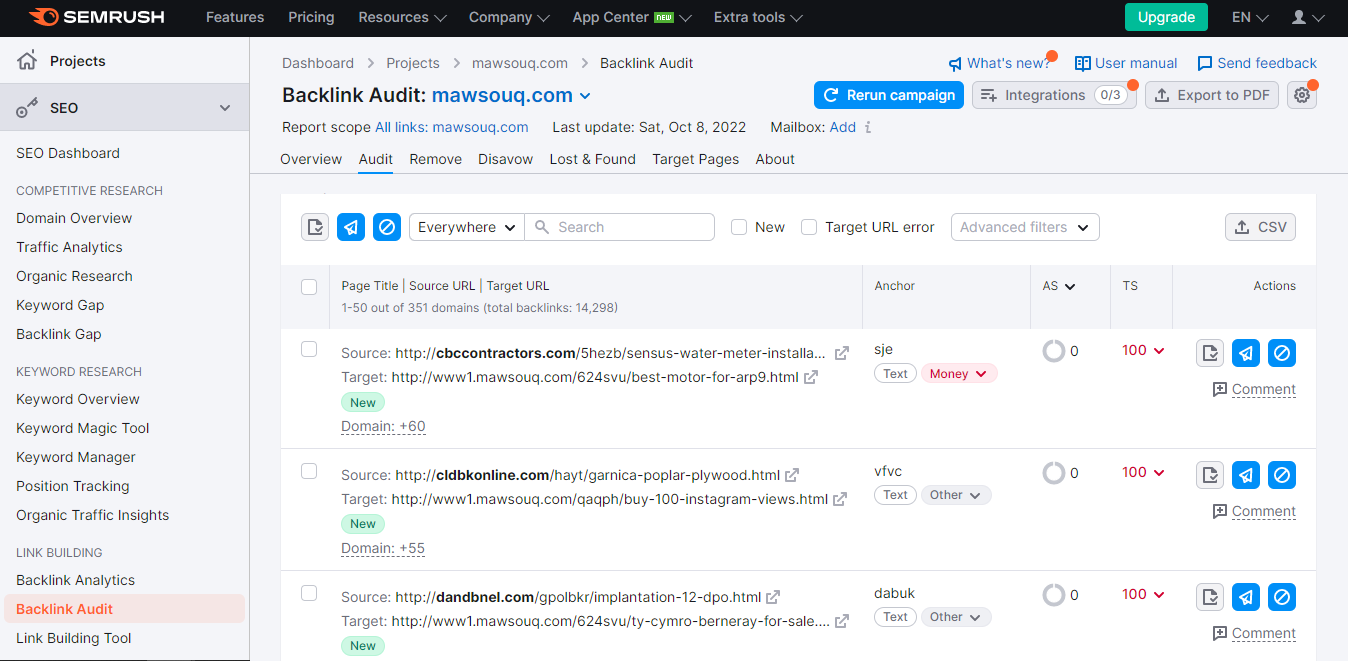Select the dandbnel.com row checkbox
1348x661 pixels.
pyautogui.click(x=309, y=593)
